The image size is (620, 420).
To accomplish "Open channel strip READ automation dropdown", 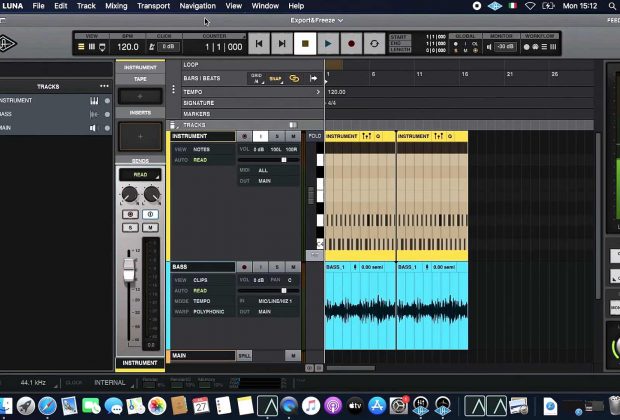I will [140, 174].
